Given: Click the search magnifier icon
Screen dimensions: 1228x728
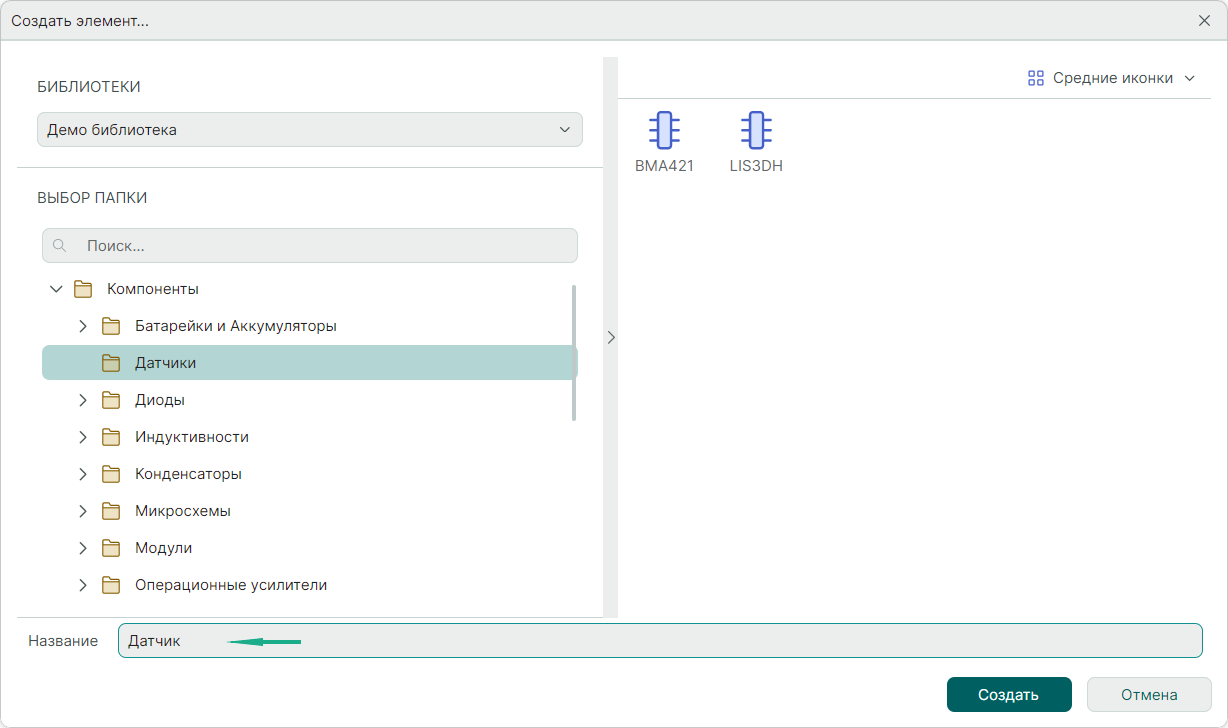Looking at the screenshot, I should [60, 246].
